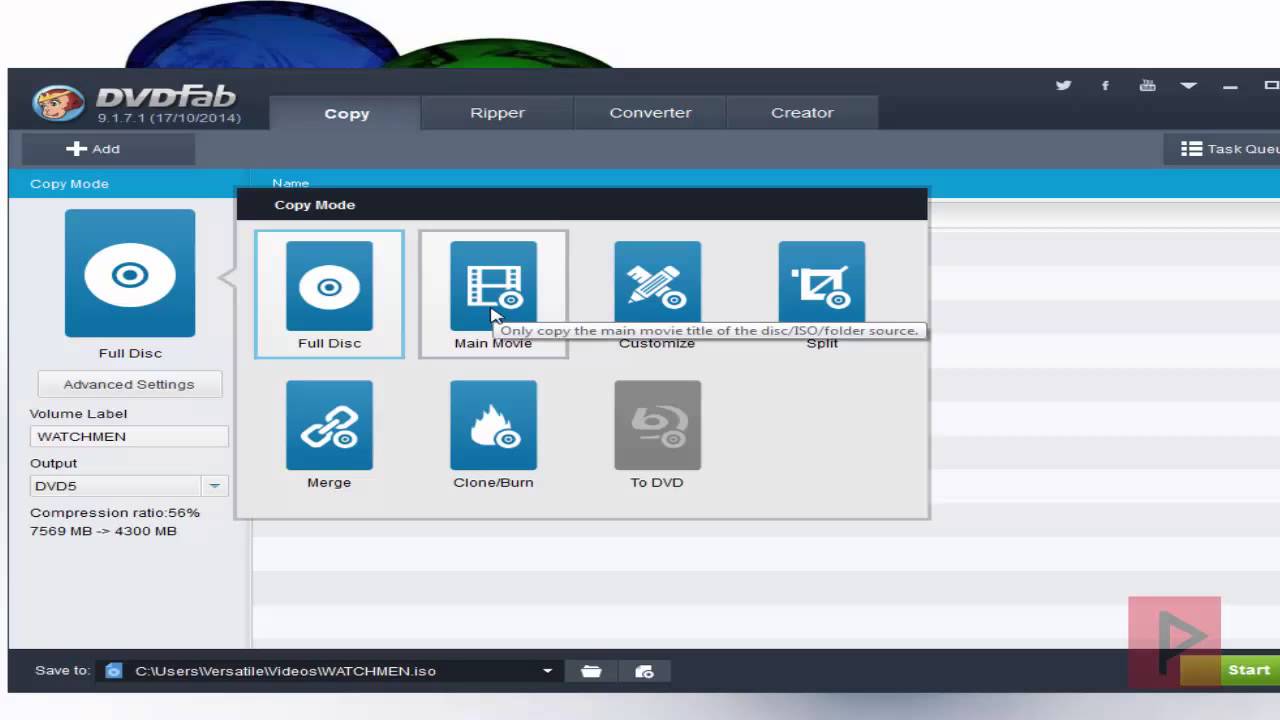Click the ISO image output icon
The width and height of the screenshot is (1280, 720).
644,671
